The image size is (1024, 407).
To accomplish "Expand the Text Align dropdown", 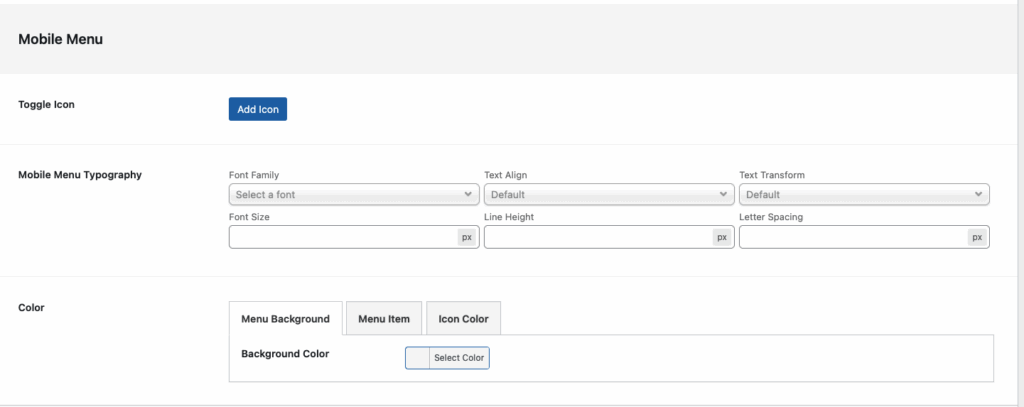I will [x=609, y=194].
